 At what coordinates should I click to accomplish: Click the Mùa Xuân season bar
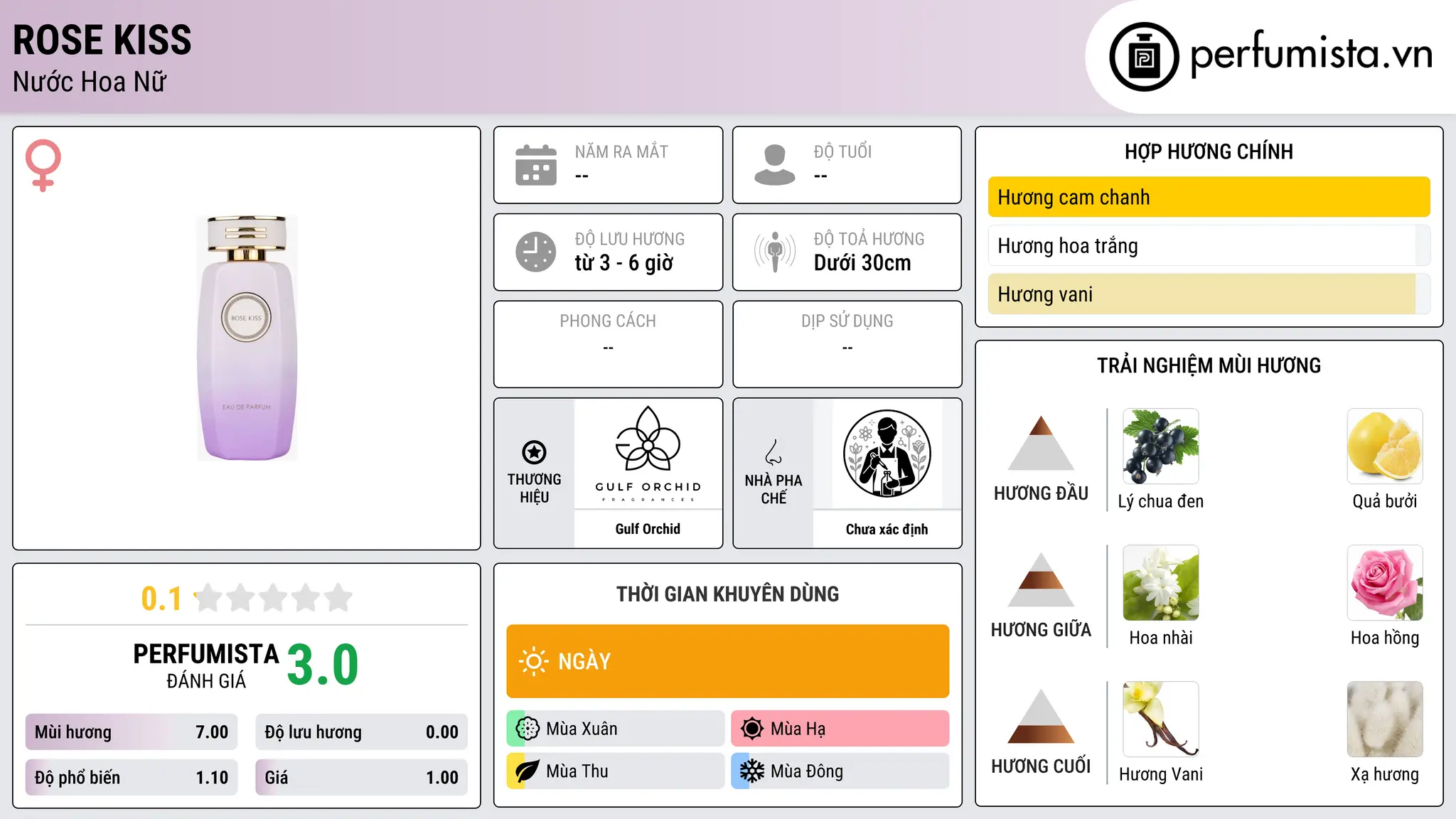(x=616, y=729)
